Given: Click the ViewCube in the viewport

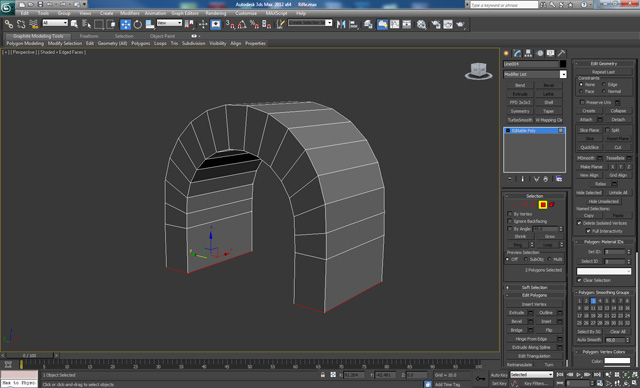Looking at the screenshot, I should [478, 71].
